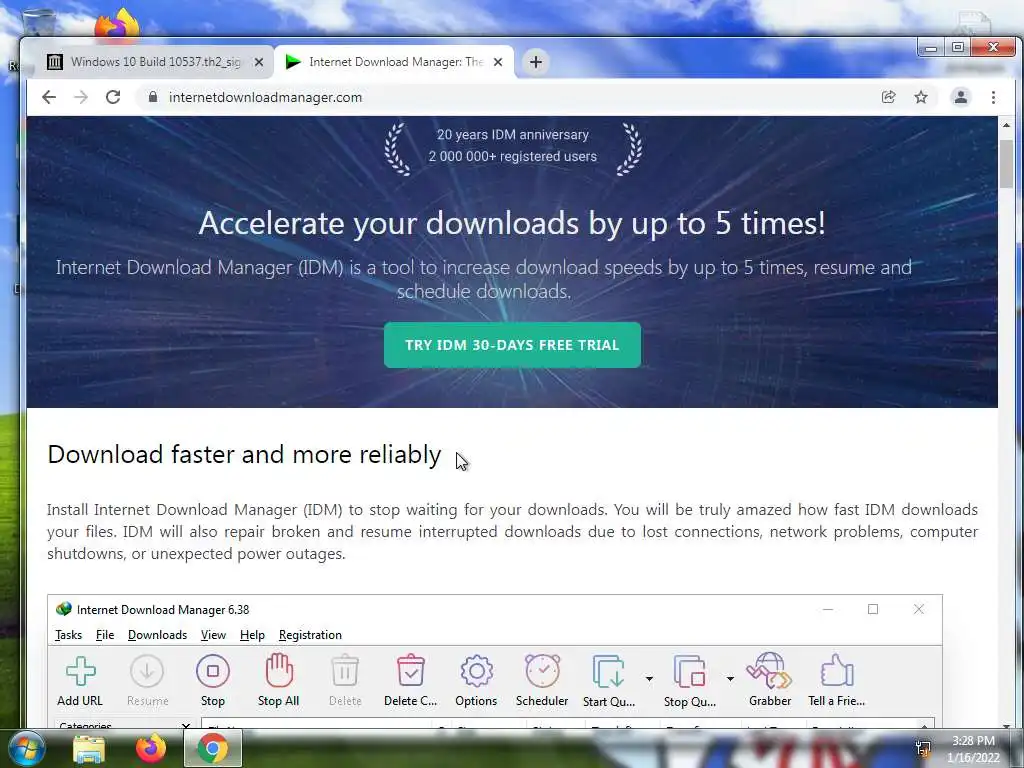This screenshot has width=1024, height=768.
Task: Click the network tray icon
Action: (x=923, y=748)
